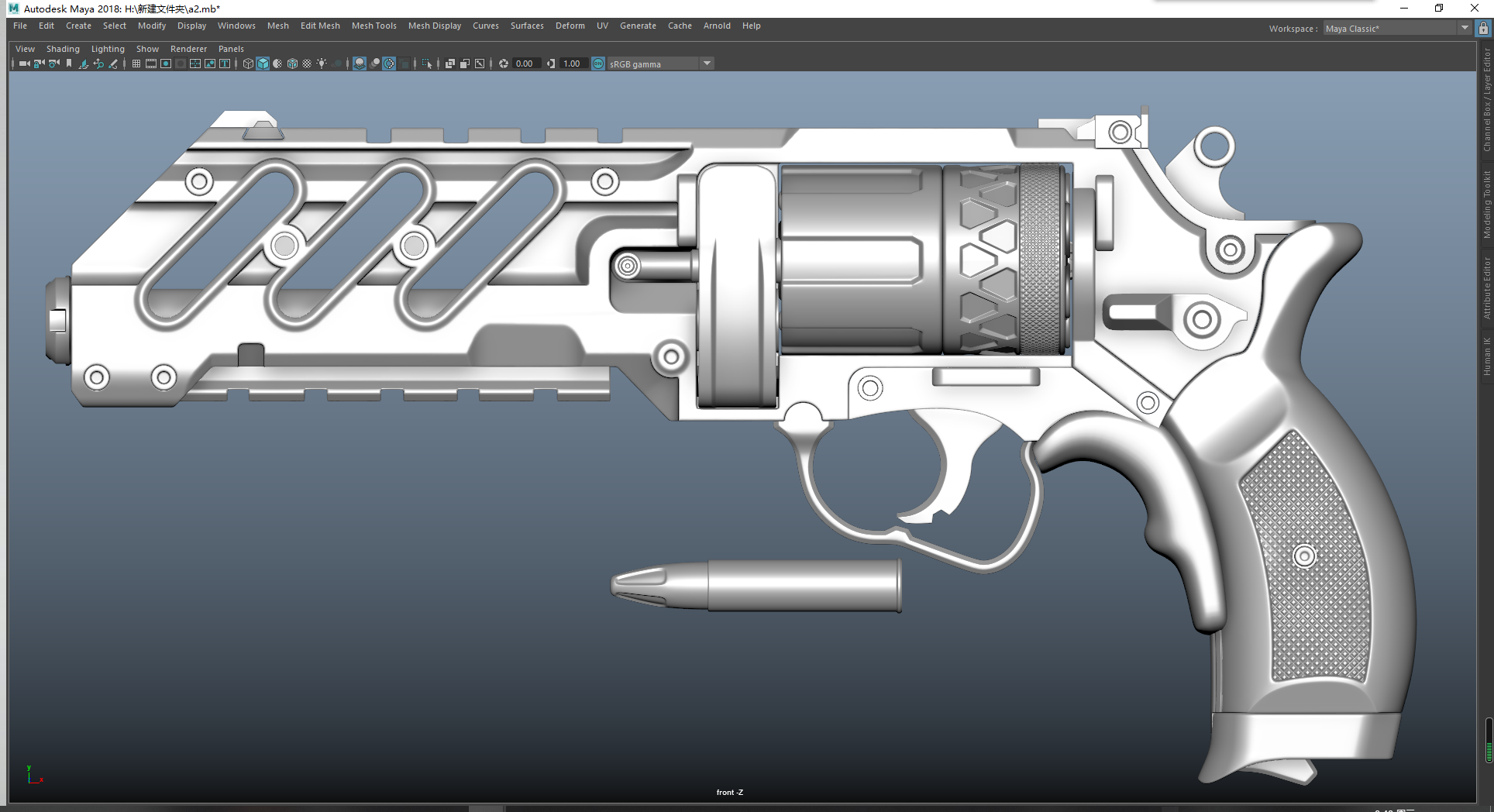This screenshot has width=1494, height=812.
Task: Click the camera Bookmarks icon
Action: tap(69, 64)
